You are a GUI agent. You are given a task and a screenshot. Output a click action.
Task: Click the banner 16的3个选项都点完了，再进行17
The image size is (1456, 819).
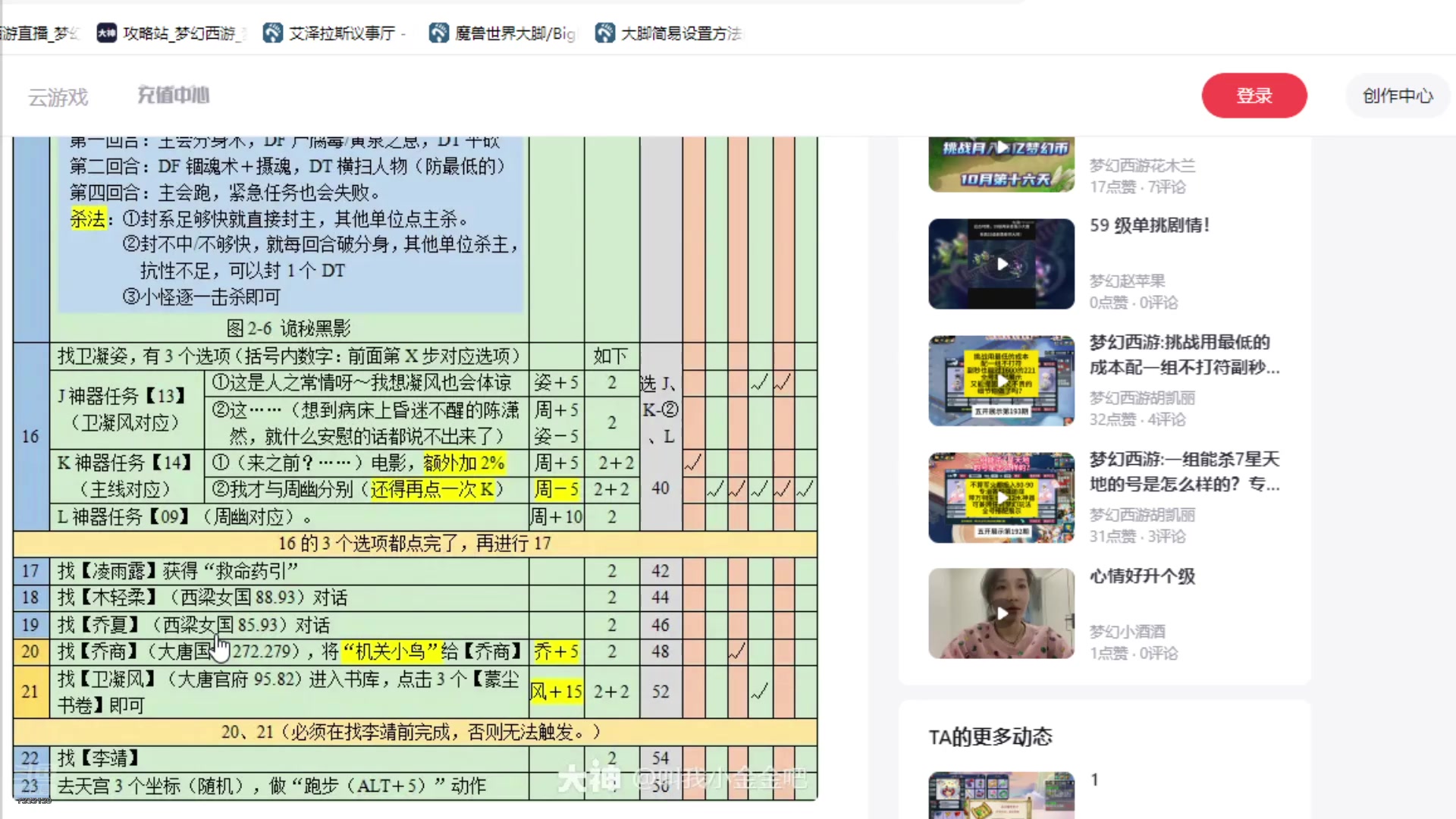(415, 544)
